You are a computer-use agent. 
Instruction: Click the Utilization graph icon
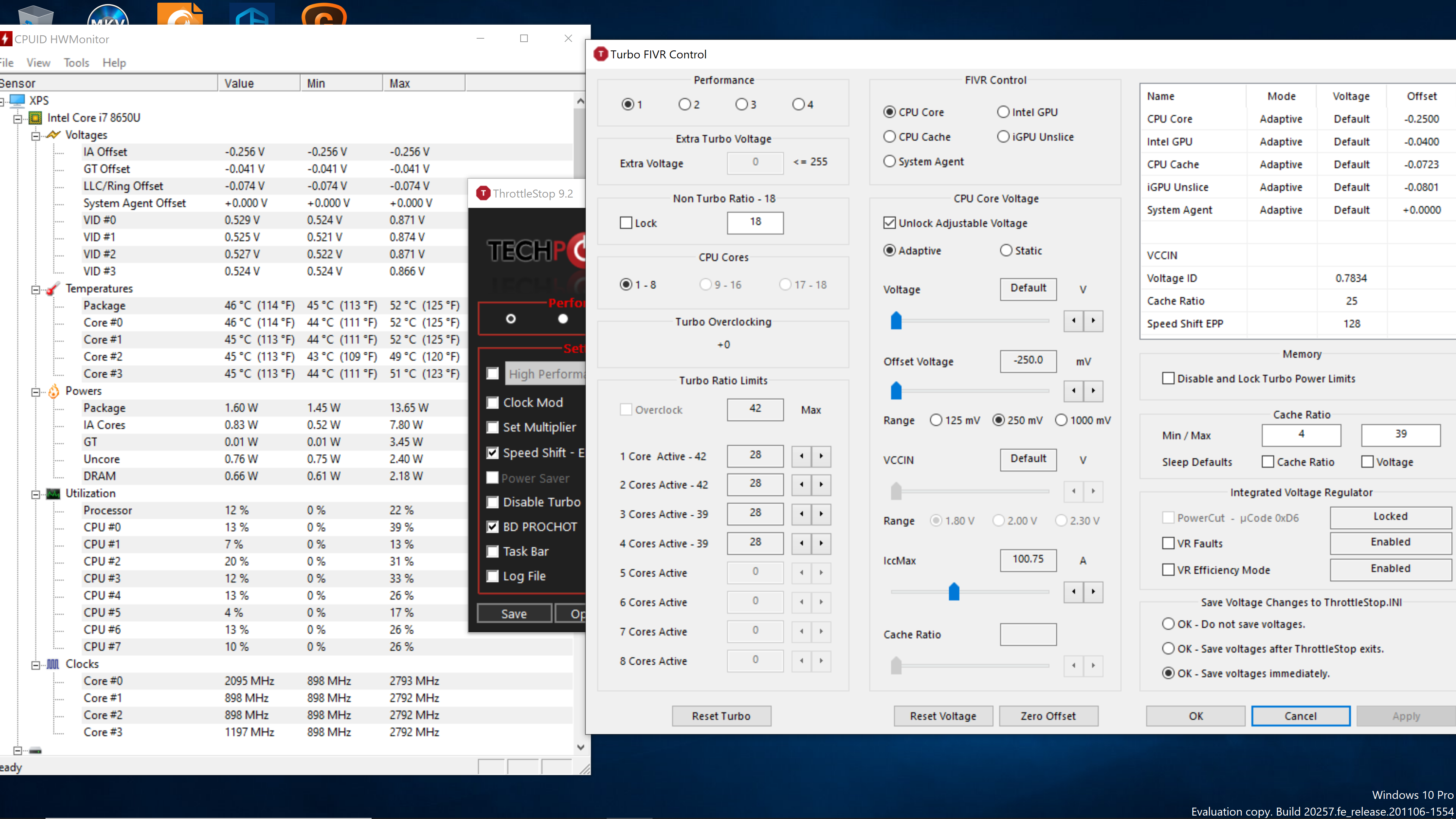[x=53, y=493]
